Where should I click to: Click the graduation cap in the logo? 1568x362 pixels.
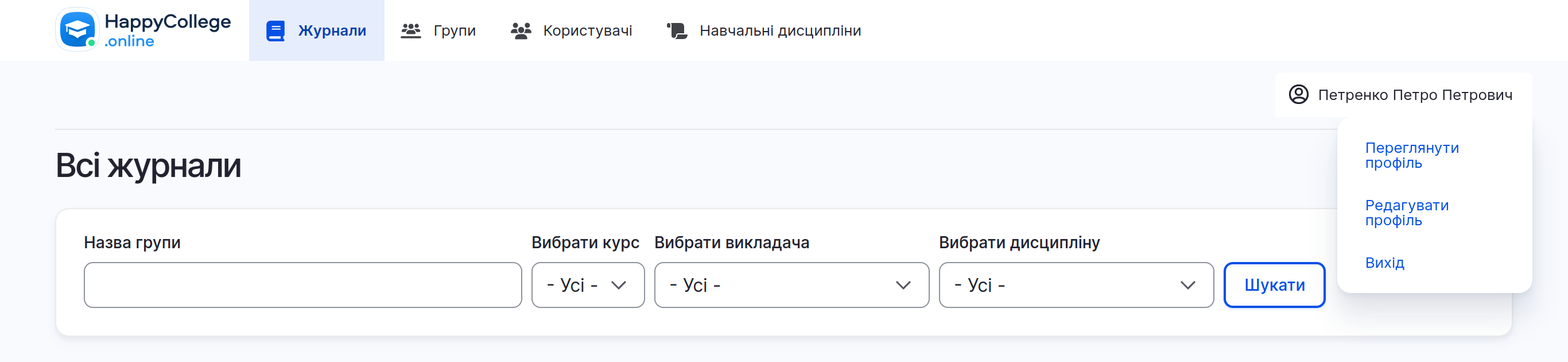pyautogui.click(x=76, y=28)
